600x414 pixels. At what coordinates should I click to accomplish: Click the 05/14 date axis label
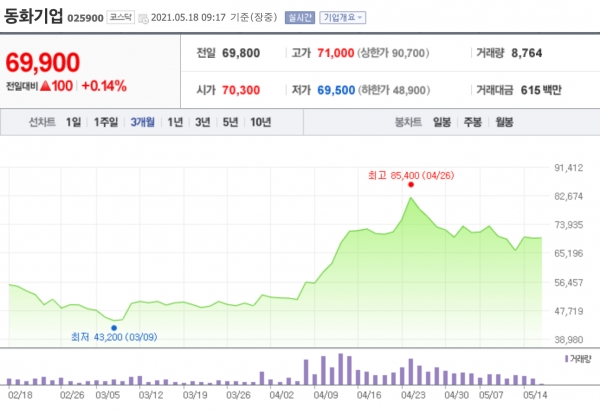point(535,395)
